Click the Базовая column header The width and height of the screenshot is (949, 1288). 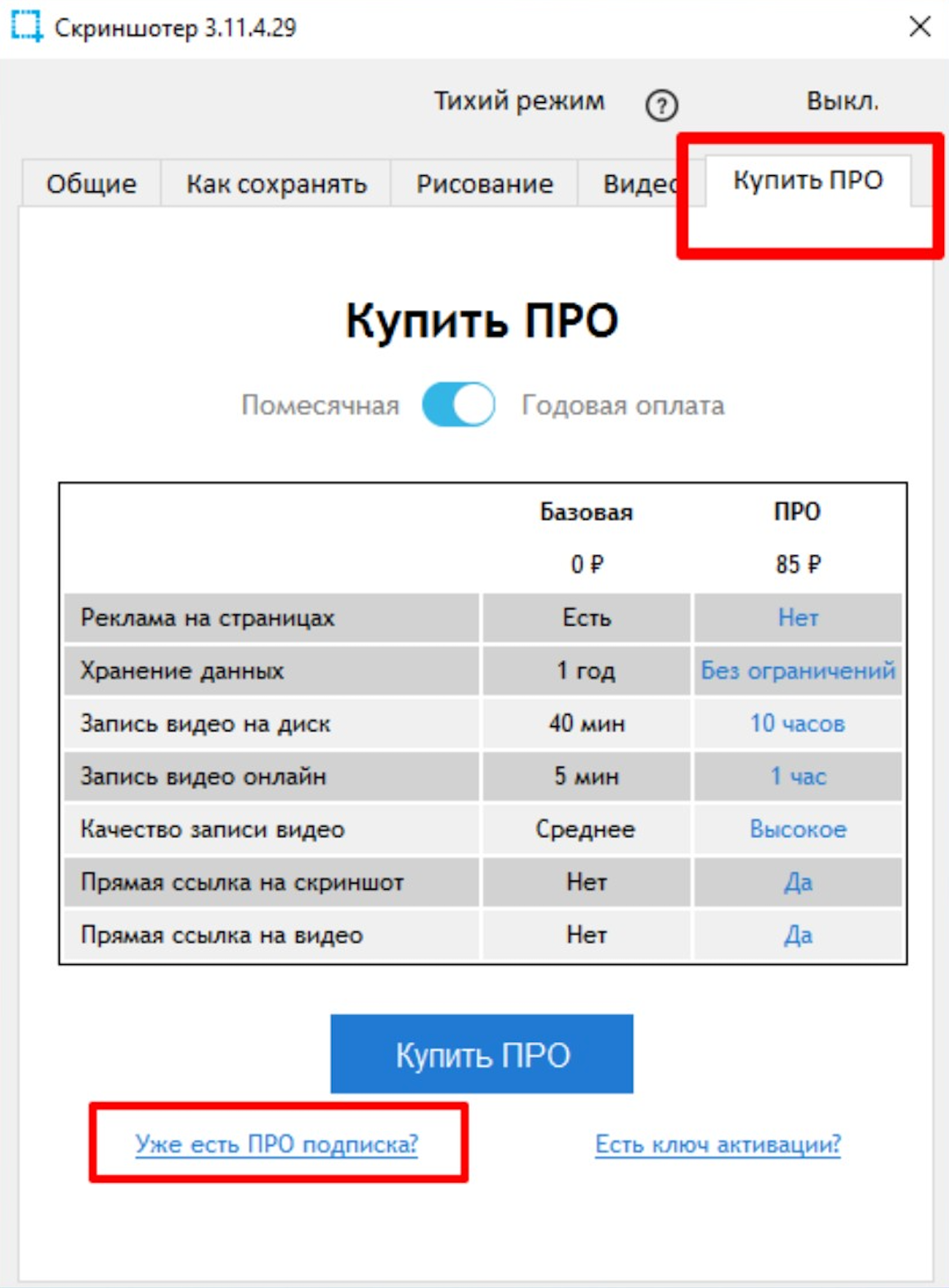pos(586,512)
